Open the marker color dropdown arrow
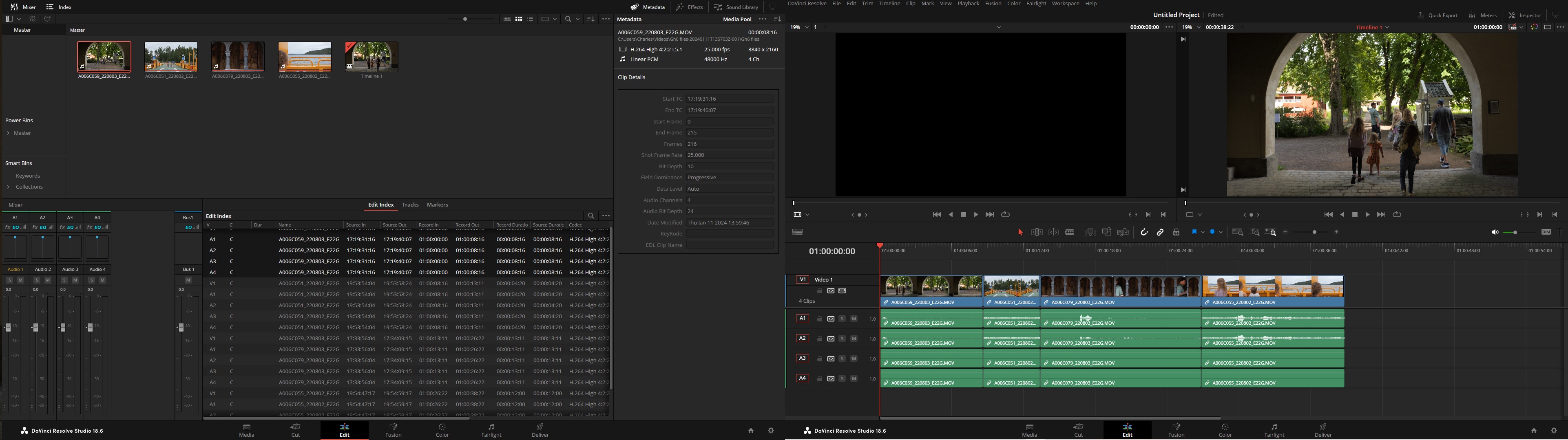 (1221, 232)
